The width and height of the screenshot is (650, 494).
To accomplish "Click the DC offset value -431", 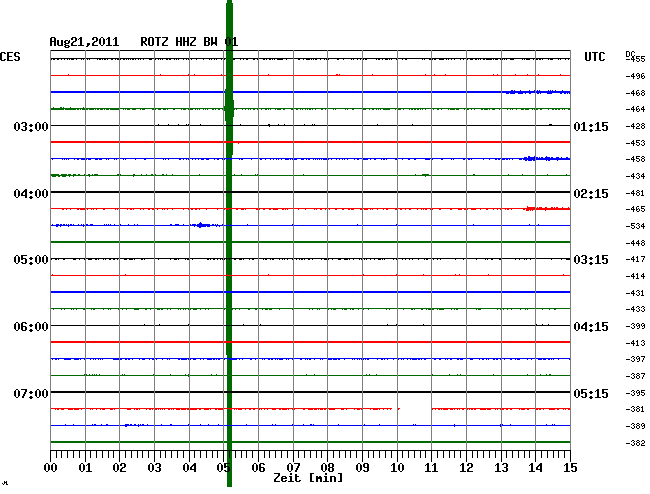I will [x=635, y=293].
